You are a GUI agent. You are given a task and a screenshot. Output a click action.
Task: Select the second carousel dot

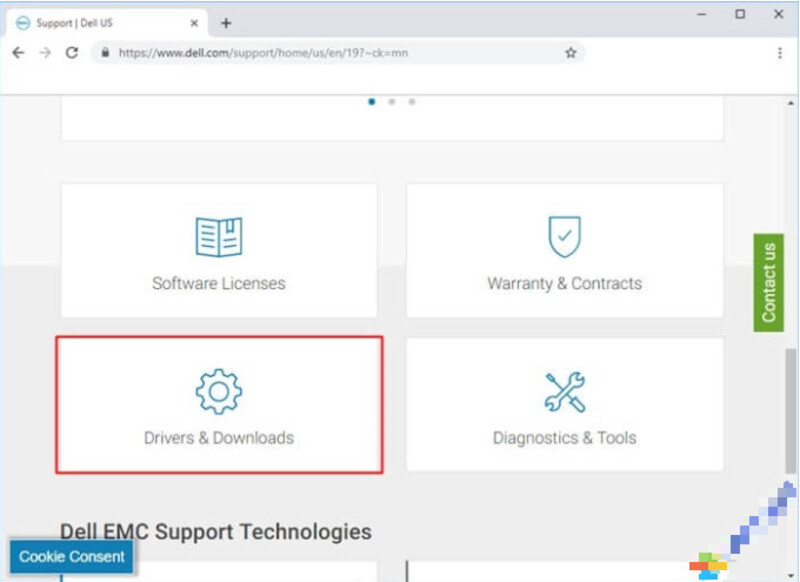tap(392, 102)
